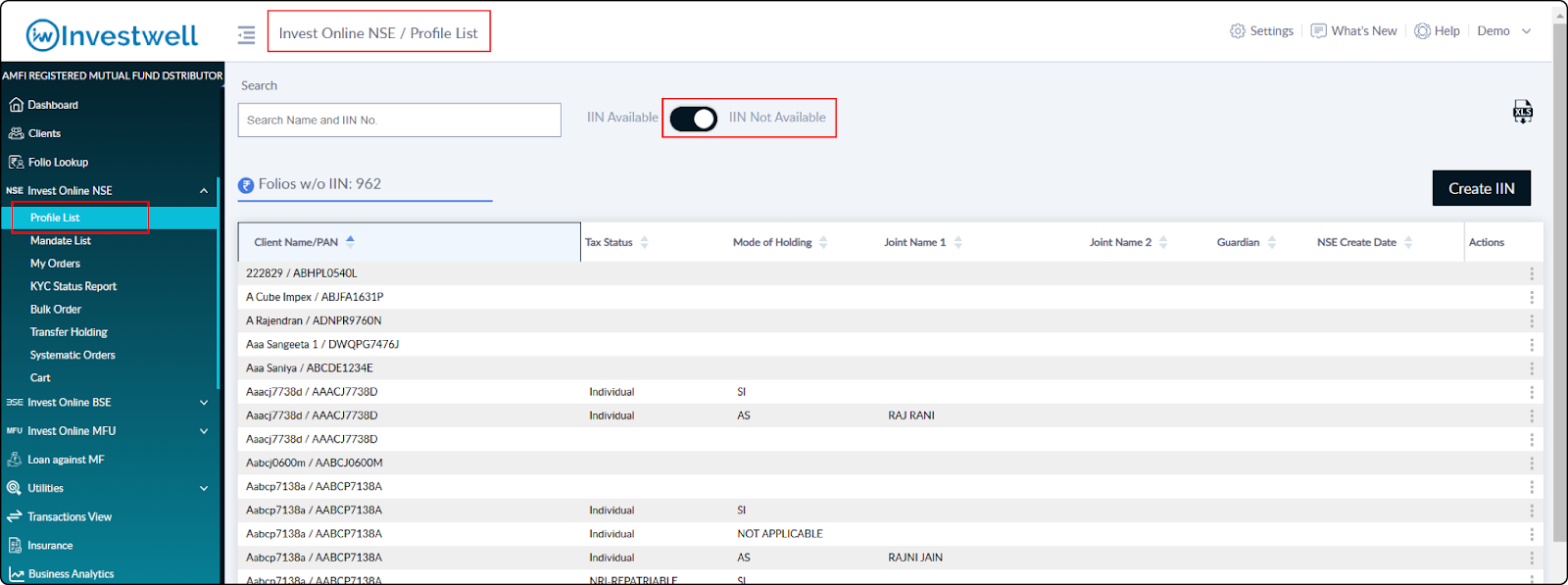The image size is (1568, 585).
Task: Click the help icon beside Folios w/o IIN
Action: [x=246, y=185]
